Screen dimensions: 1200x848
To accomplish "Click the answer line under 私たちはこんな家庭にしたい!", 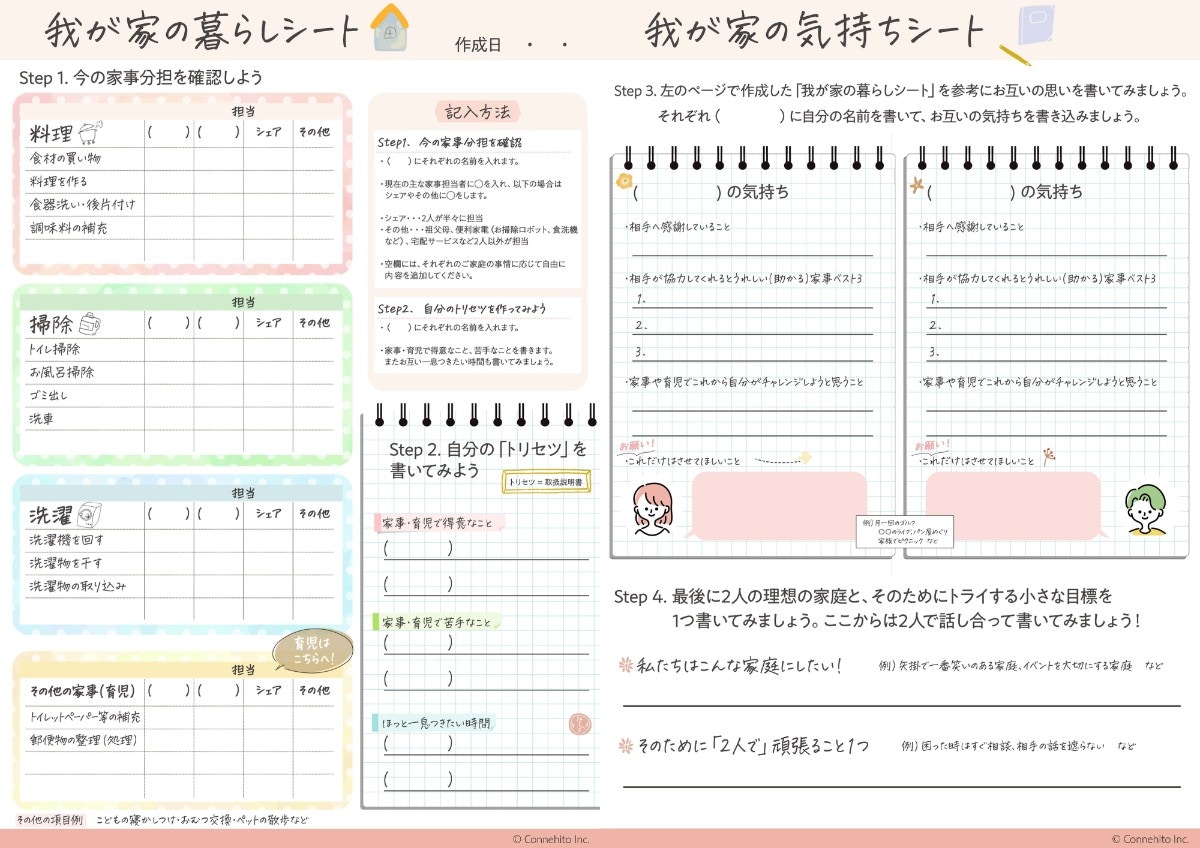I will [x=901, y=706].
